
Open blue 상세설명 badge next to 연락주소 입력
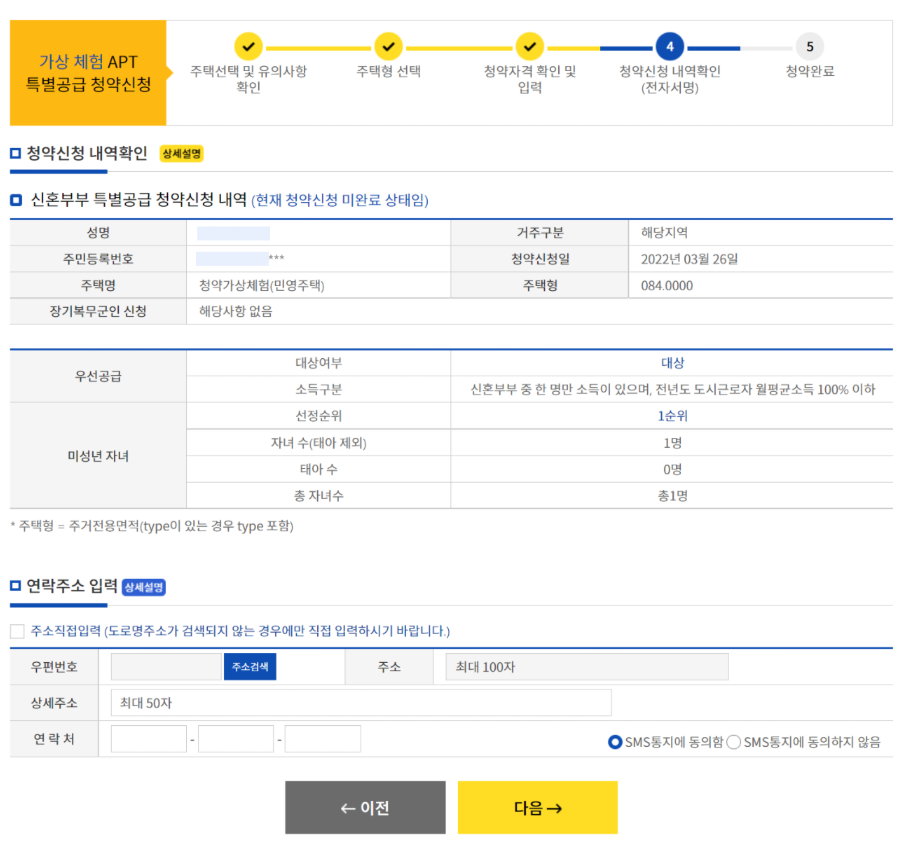pyautogui.click(x=144, y=587)
